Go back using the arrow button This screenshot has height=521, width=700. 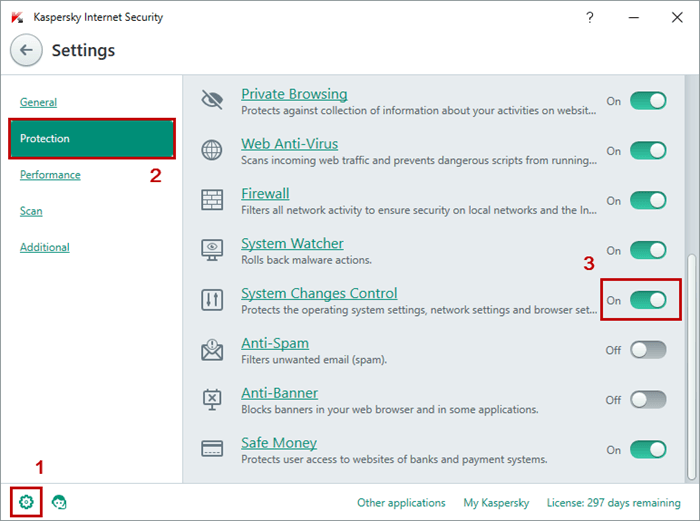(x=26, y=50)
